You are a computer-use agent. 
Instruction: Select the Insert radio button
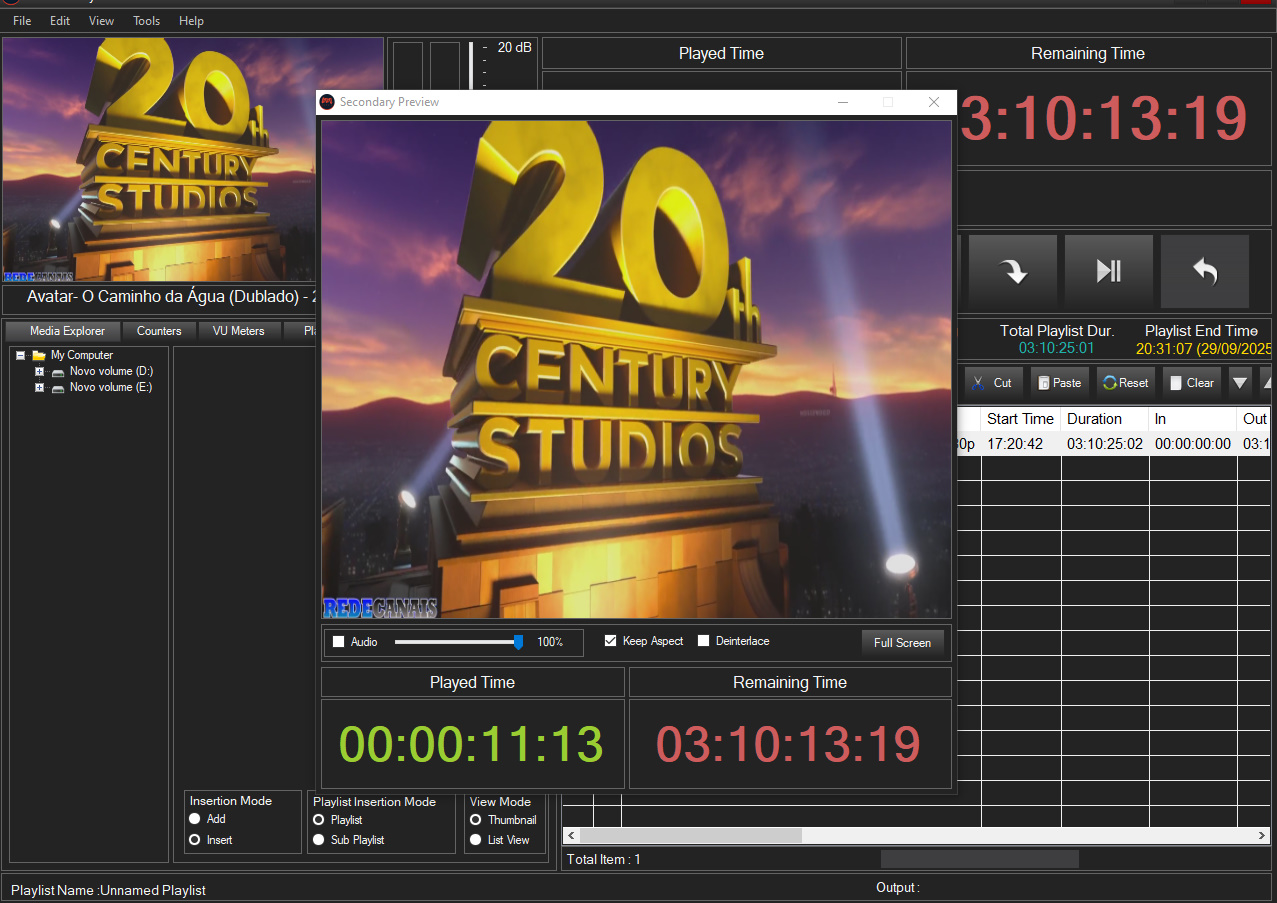[x=195, y=840]
